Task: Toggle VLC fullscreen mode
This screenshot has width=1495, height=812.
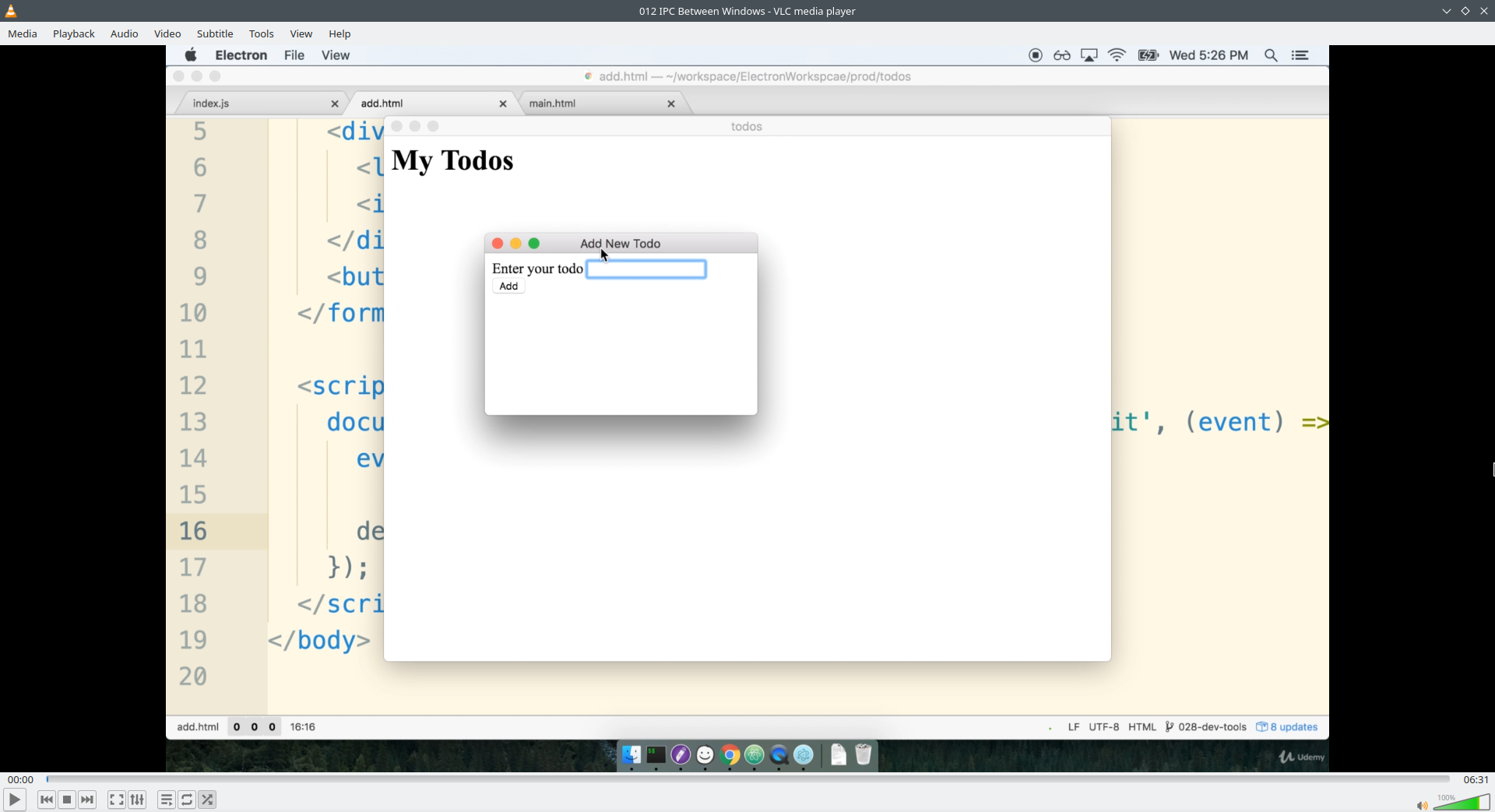Action: coord(116,800)
